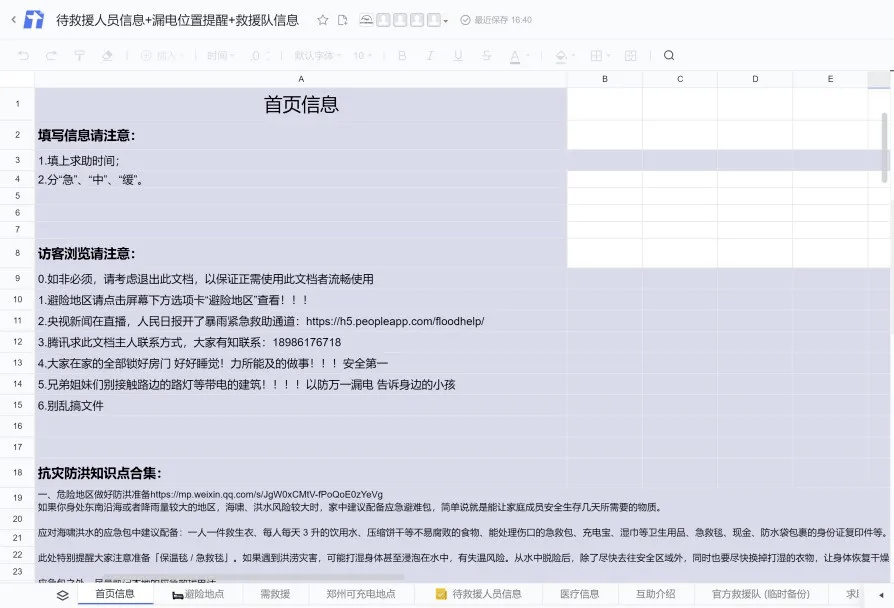Go back using the top-left arrow
Screen dimensions: 894x608
[14, 19]
